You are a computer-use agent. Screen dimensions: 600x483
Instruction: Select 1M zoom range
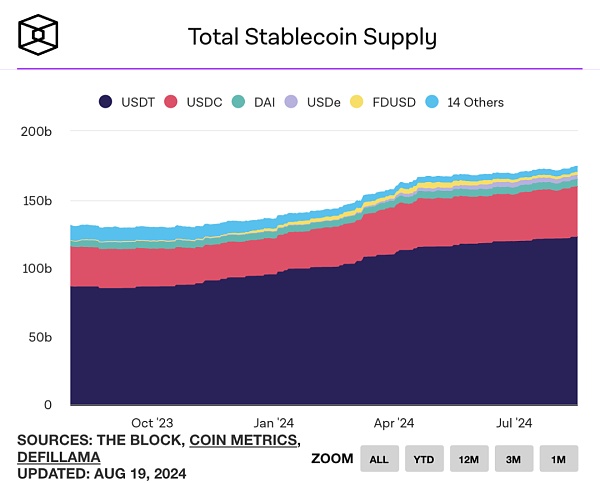tap(559, 459)
